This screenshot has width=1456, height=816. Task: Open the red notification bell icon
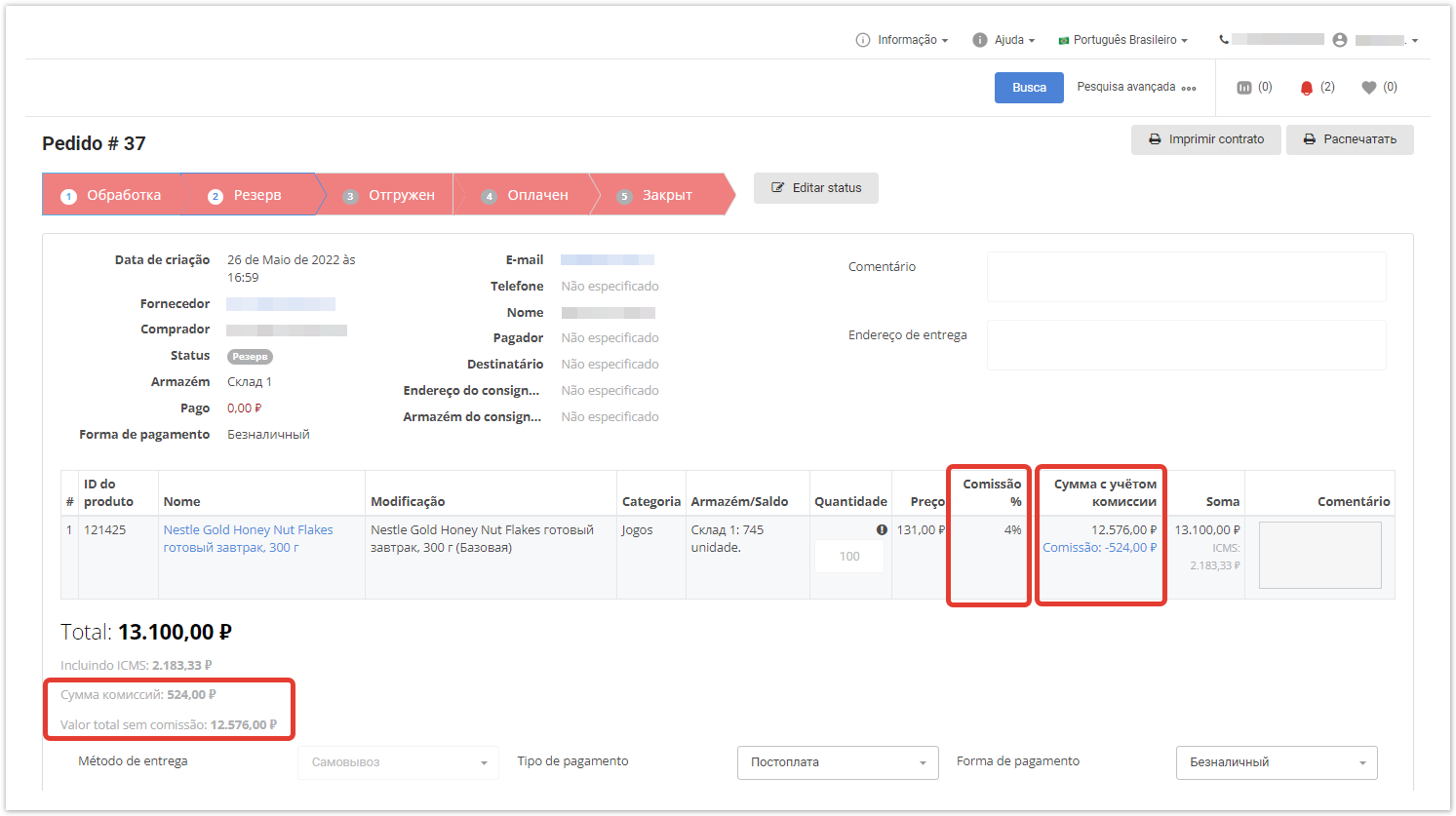[1307, 88]
